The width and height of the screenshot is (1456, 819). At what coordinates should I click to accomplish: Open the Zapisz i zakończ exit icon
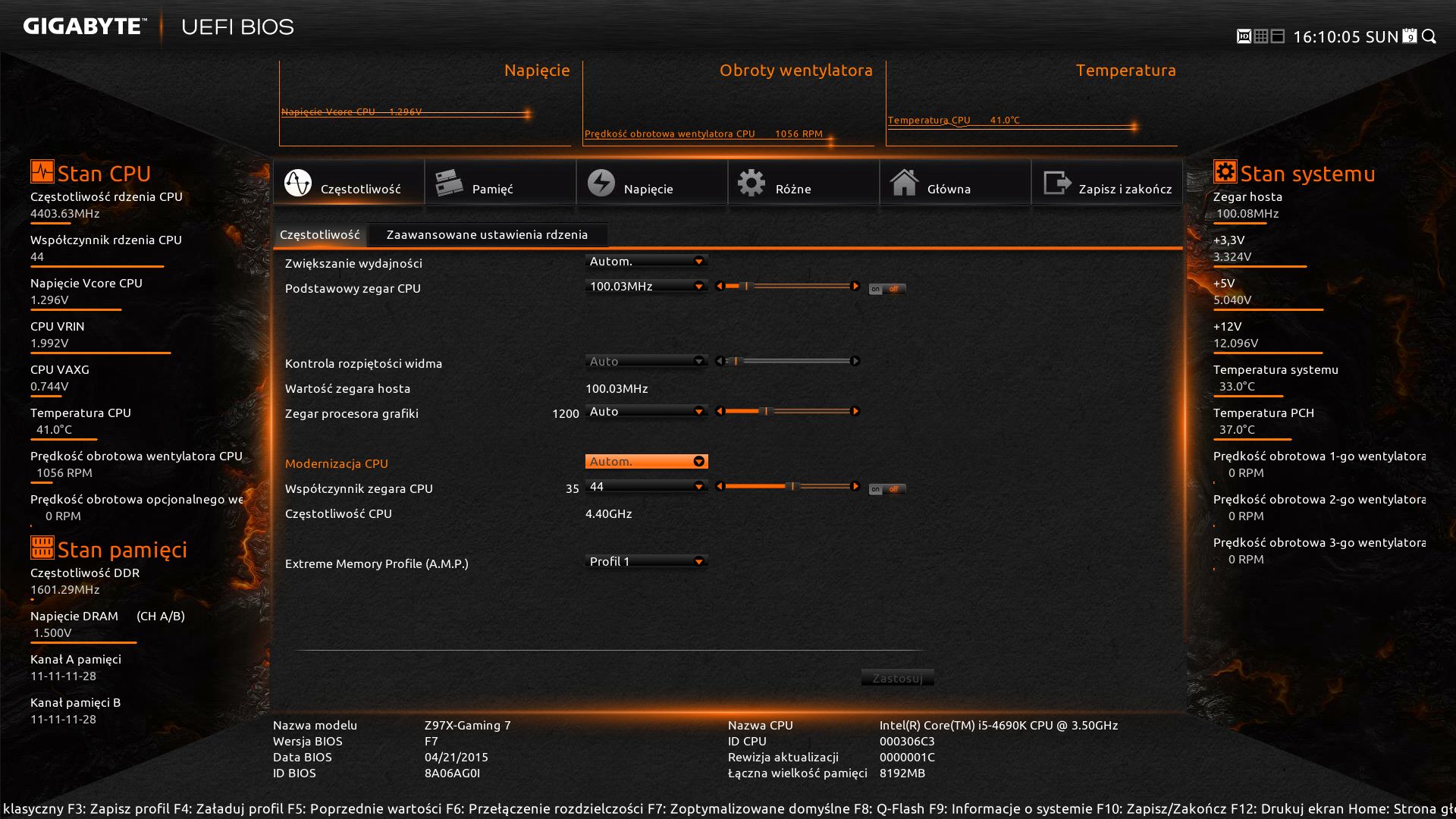(1057, 183)
